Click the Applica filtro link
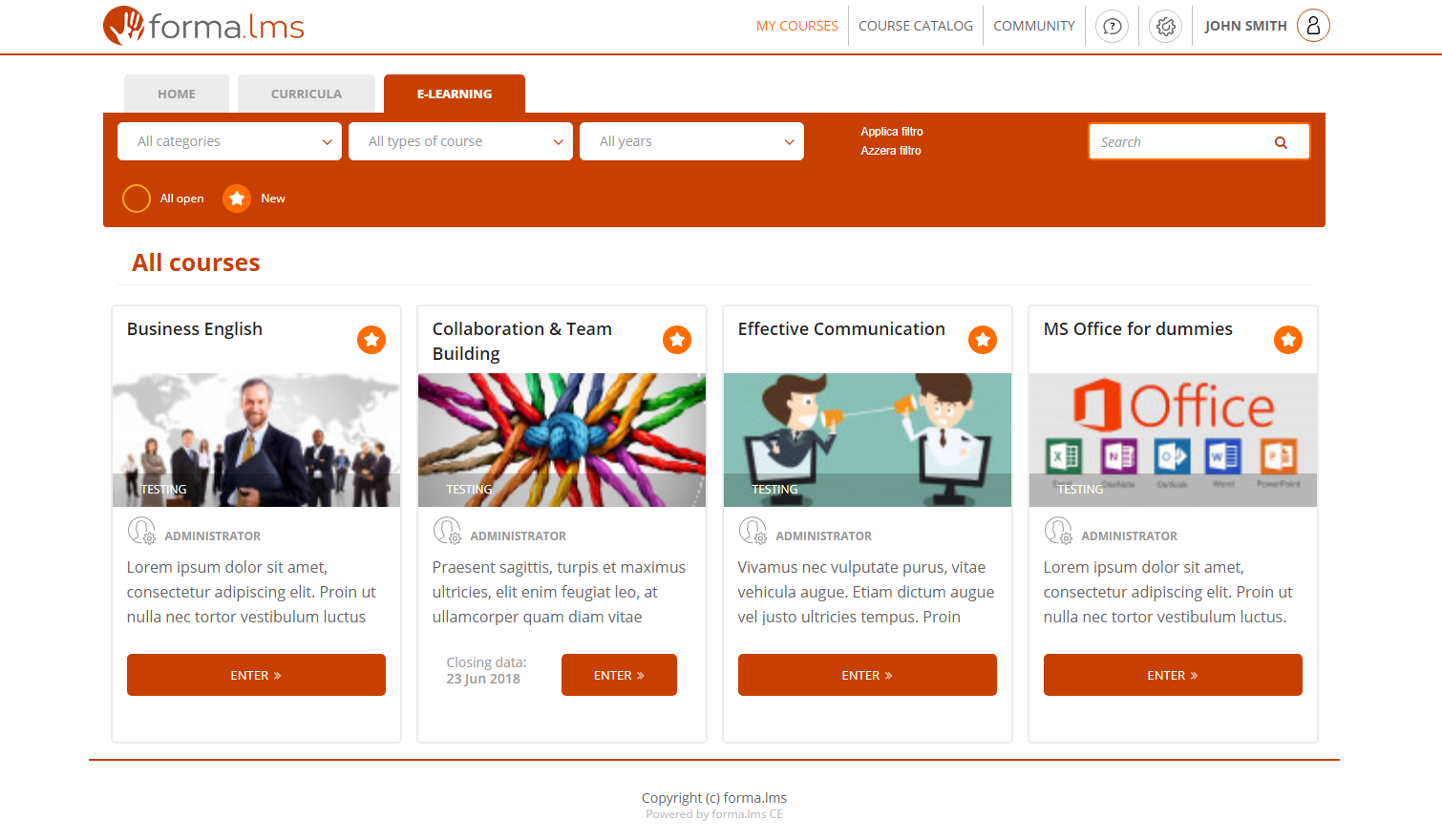 coord(891,132)
